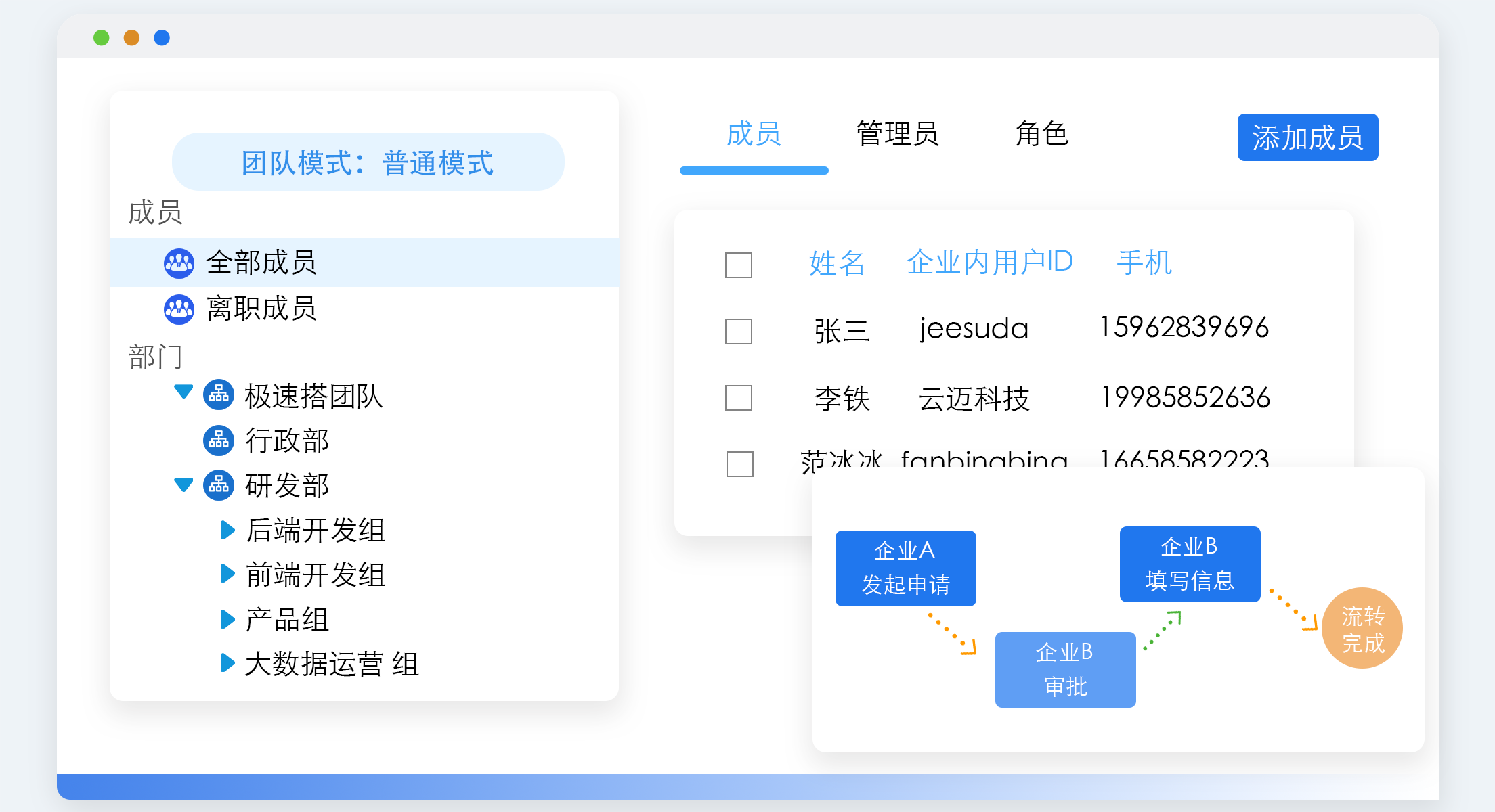
Task: Tick the checkbox for 张三
Action: [738, 331]
